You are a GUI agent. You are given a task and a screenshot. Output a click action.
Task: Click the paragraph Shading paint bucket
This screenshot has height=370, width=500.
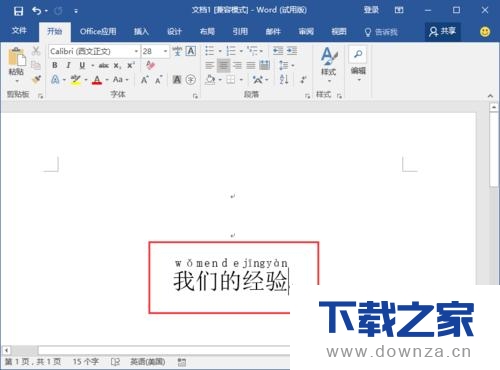(211, 80)
